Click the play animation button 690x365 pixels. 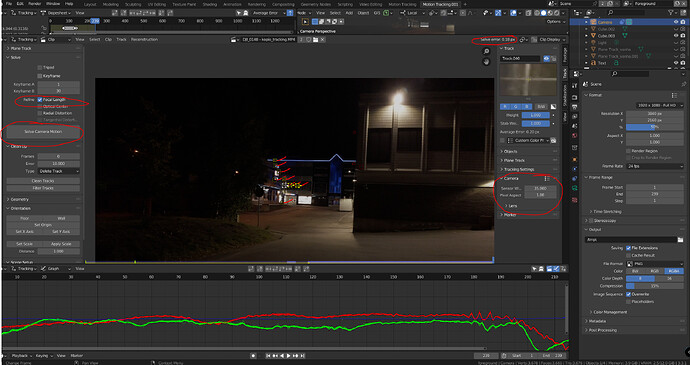point(288,356)
